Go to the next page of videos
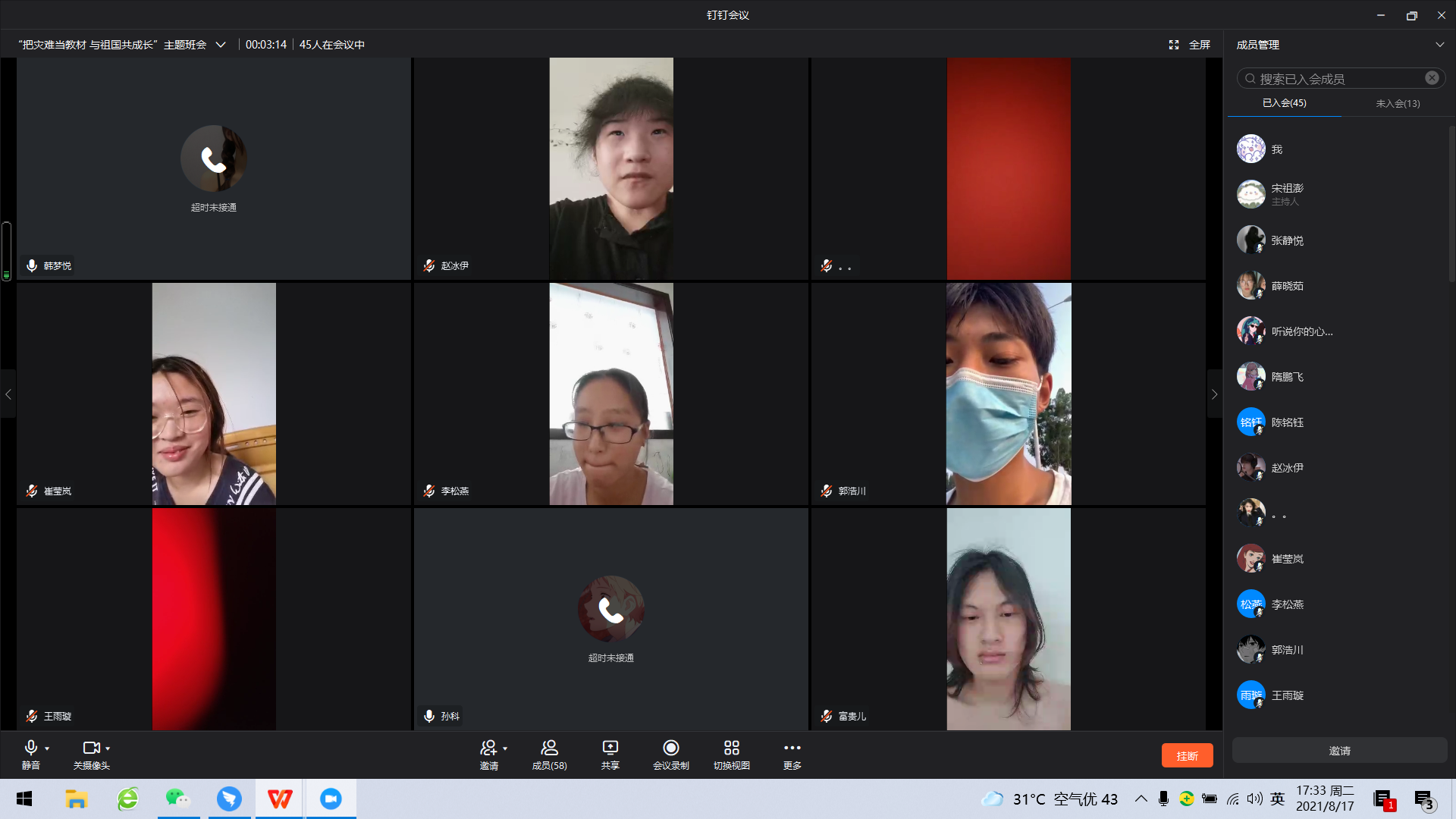Image resolution: width=1456 pixels, height=819 pixels. pyautogui.click(x=1214, y=394)
